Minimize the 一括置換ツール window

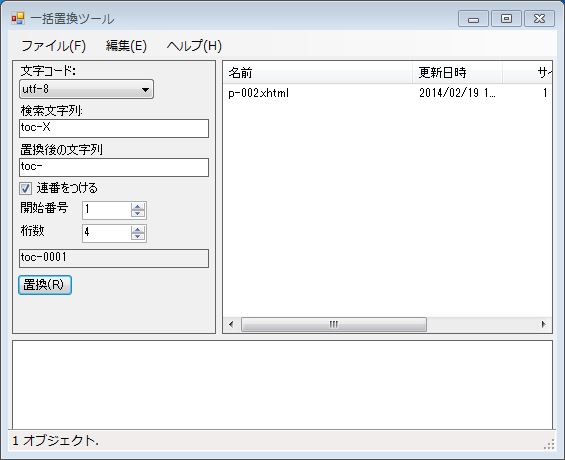(473, 19)
